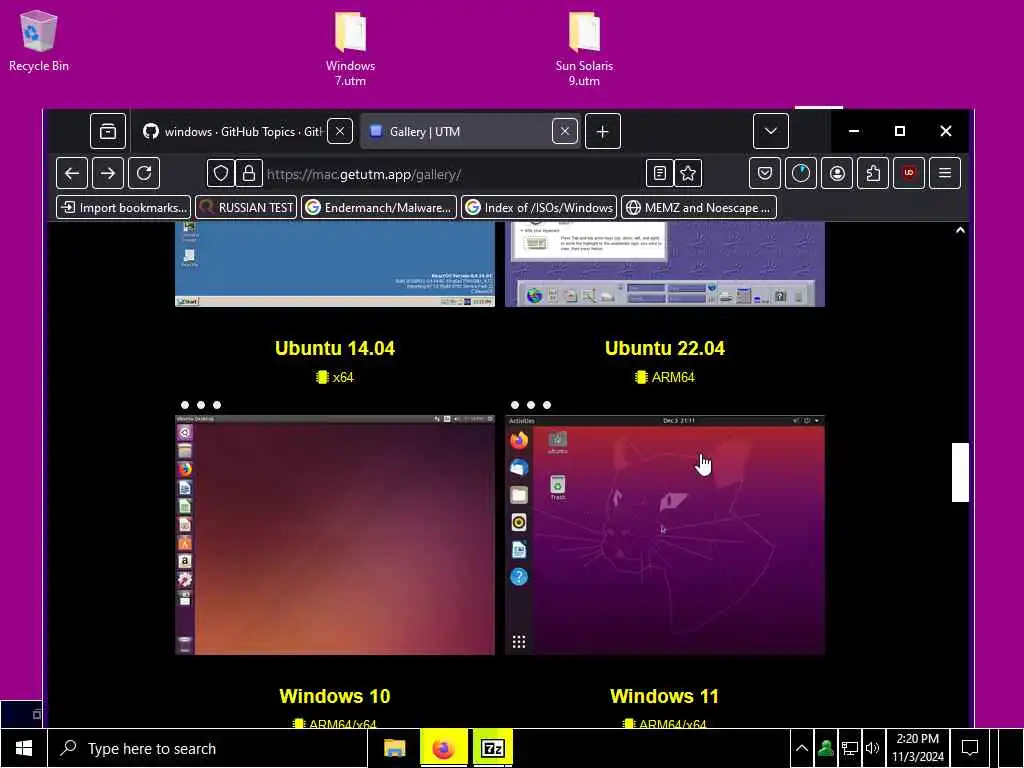Open Endermanch/Malware bookmark
Viewport: 1024px width, 768px height.
[379, 208]
